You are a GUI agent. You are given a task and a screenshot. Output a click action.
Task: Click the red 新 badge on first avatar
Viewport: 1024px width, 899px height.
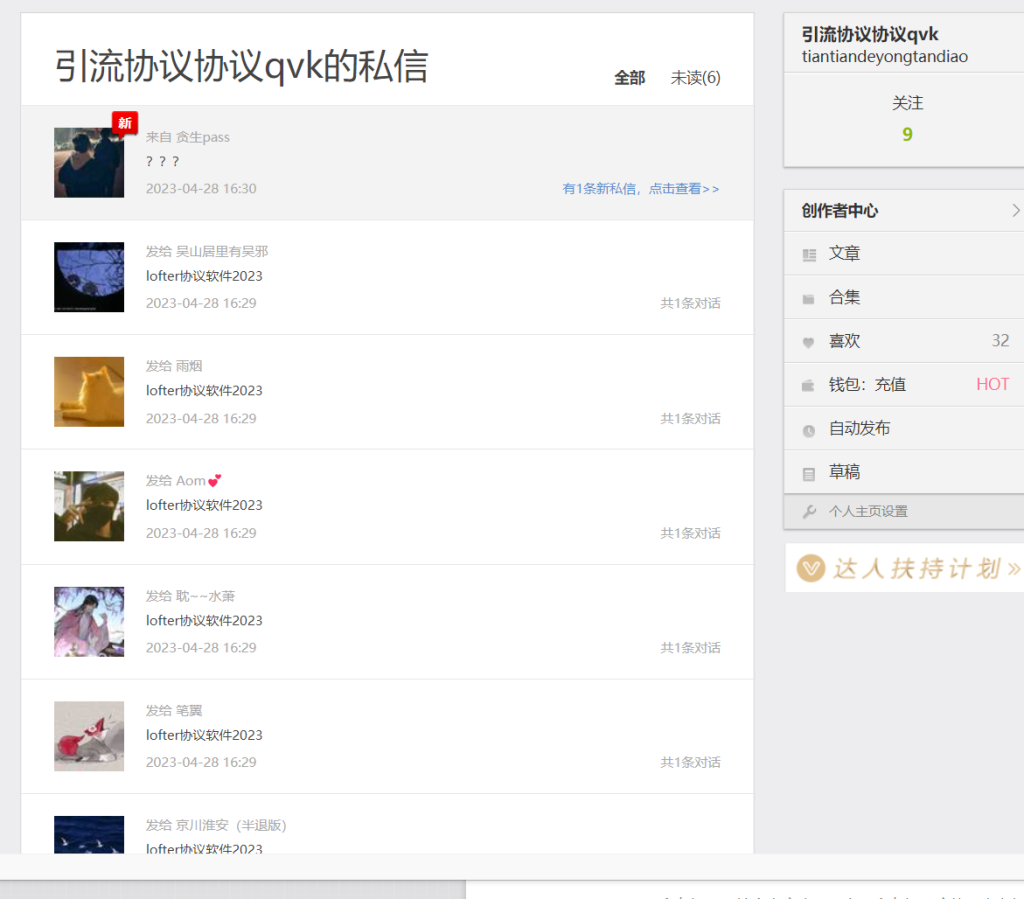(x=124, y=123)
